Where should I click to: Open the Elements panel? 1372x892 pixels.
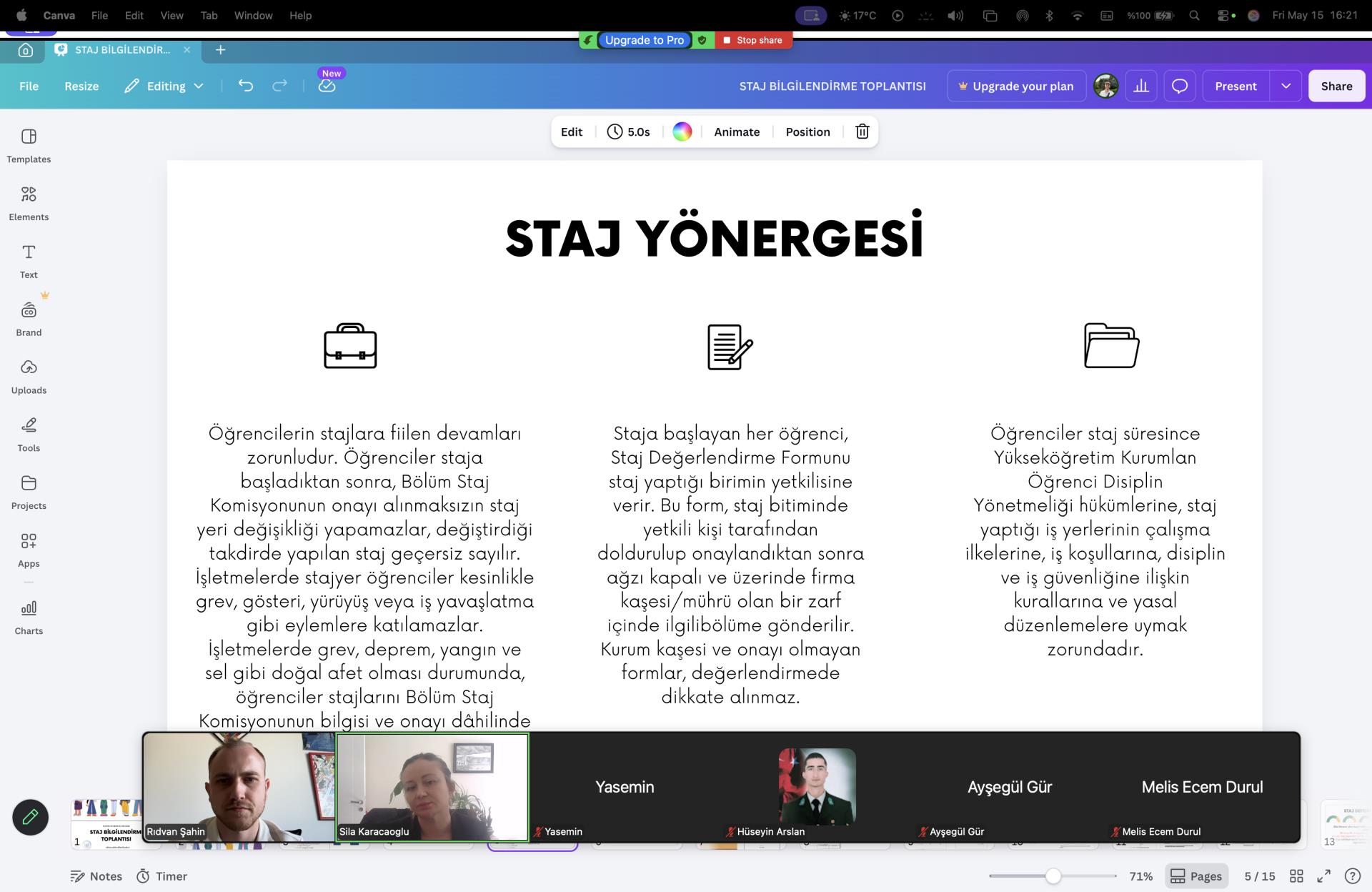[x=29, y=204]
